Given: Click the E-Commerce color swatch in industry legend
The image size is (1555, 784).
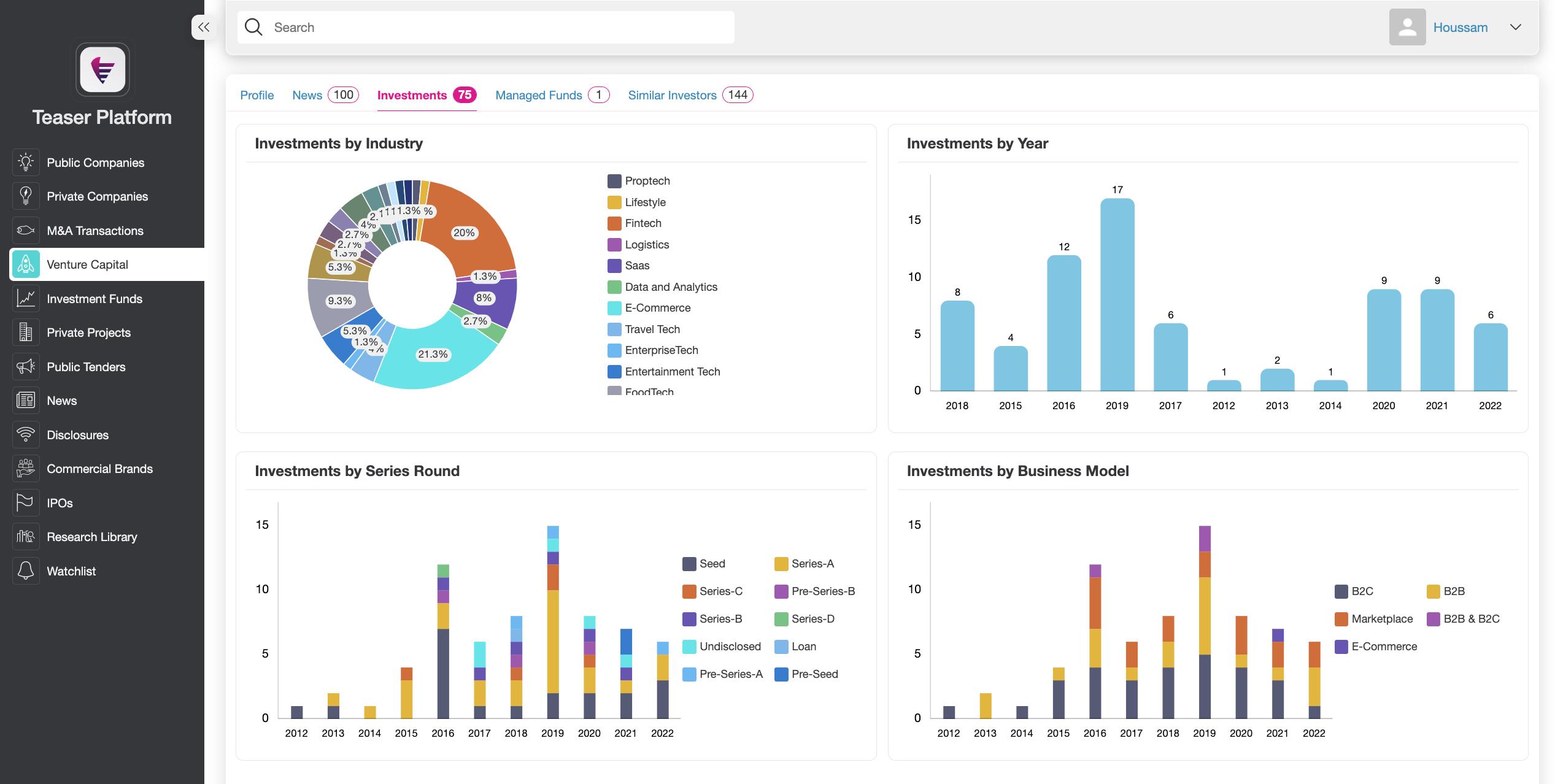Looking at the screenshot, I should tap(614, 308).
